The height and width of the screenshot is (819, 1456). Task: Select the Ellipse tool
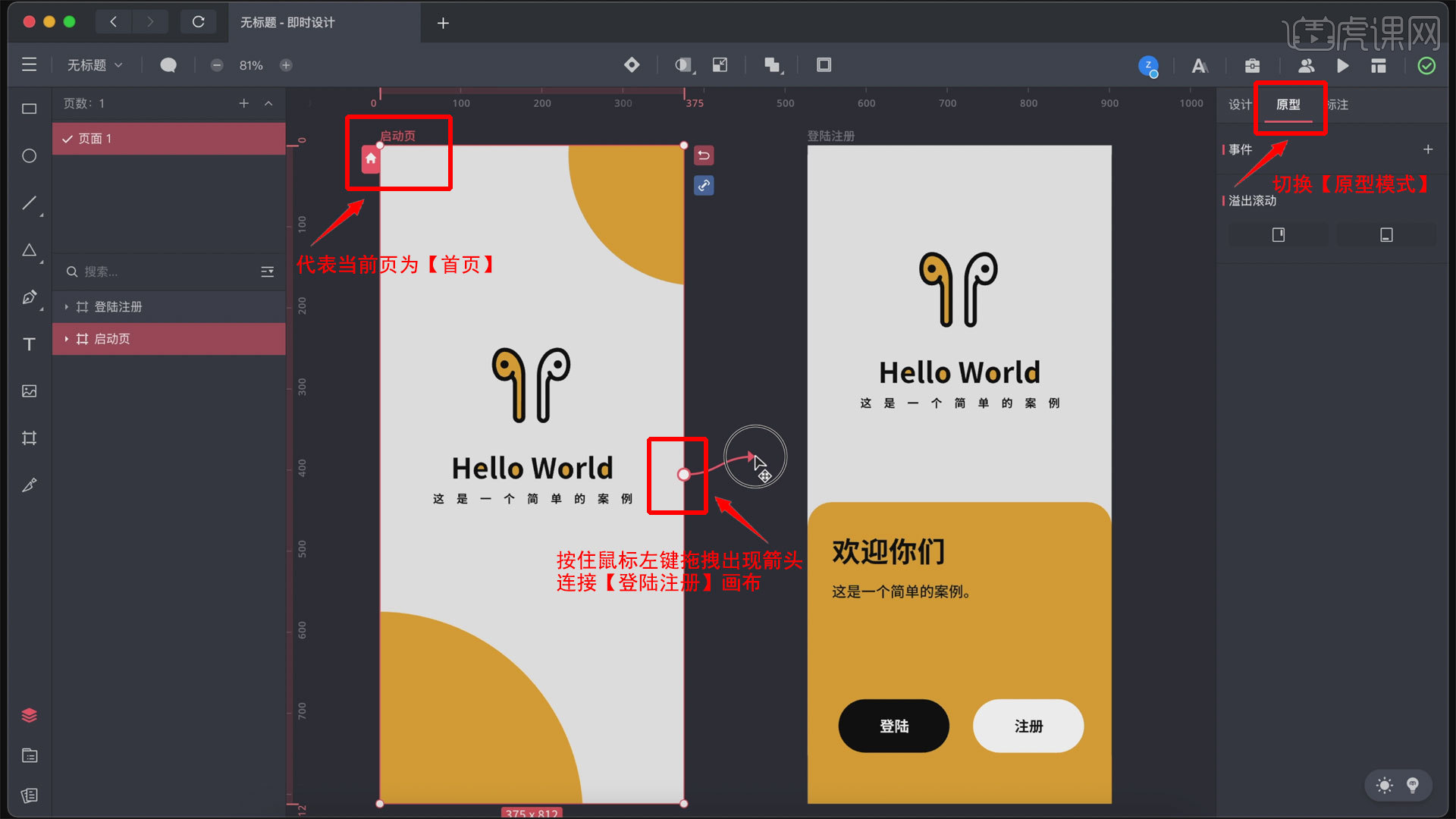click(x=30, y=155)
